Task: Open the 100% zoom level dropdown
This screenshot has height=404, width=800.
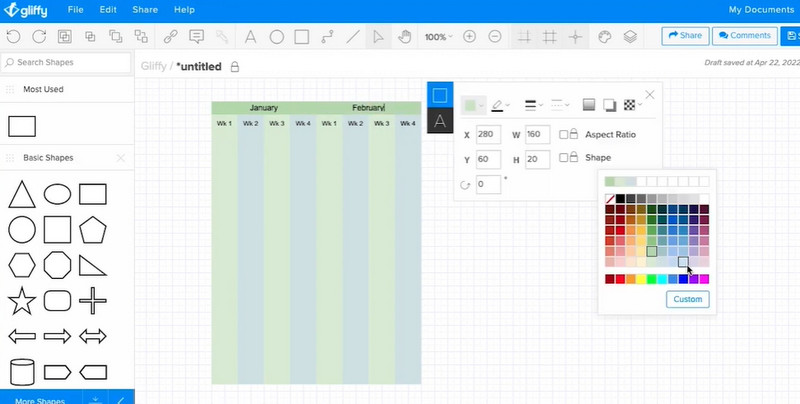Action: pyautogui.click(x=438, y=37)
